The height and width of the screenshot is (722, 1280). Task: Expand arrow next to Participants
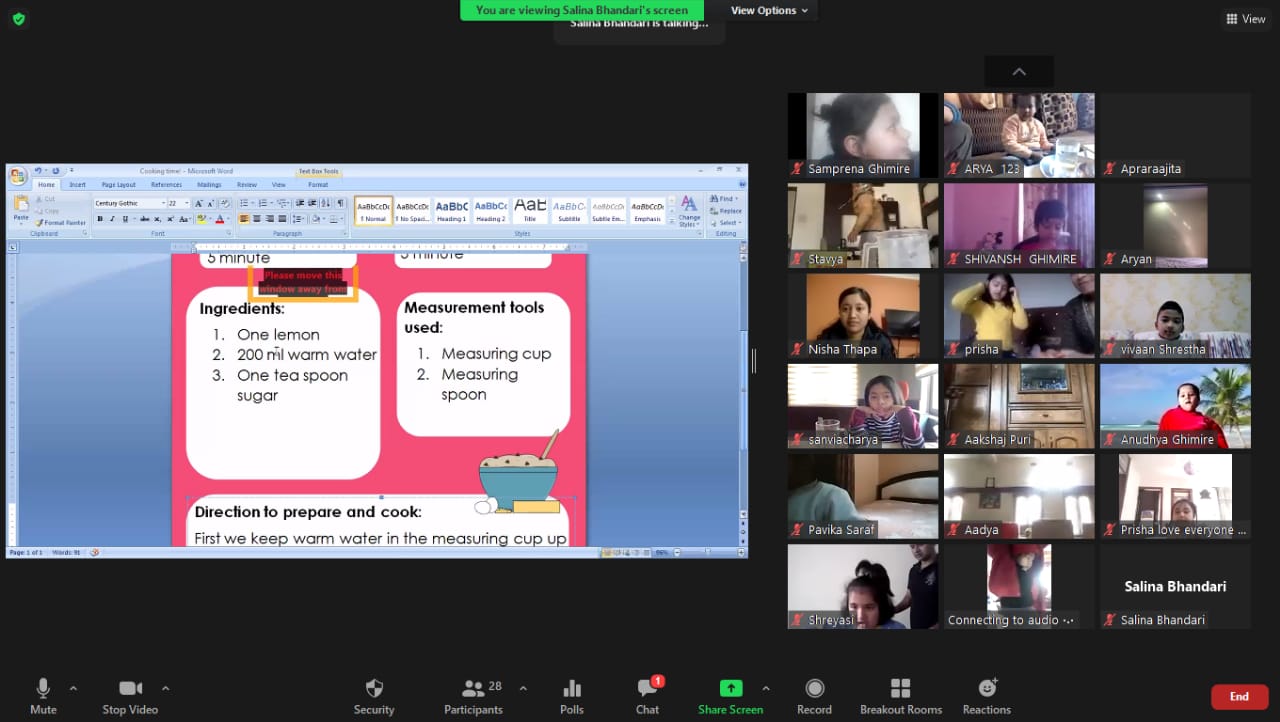[x=523, y=689]
